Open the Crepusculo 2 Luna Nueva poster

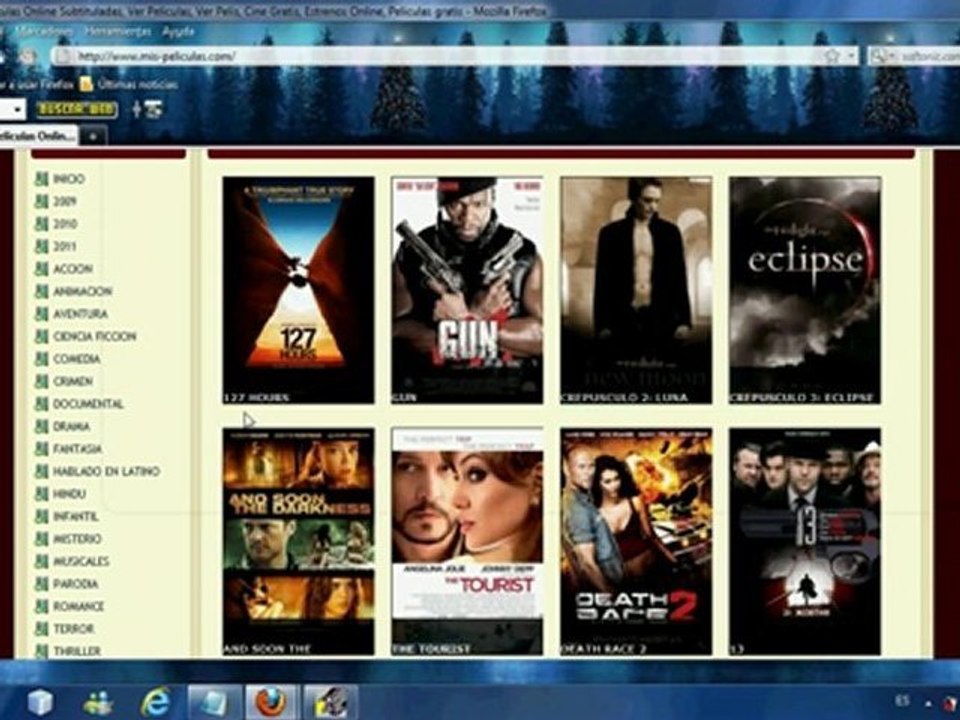(x=636, y=290)
